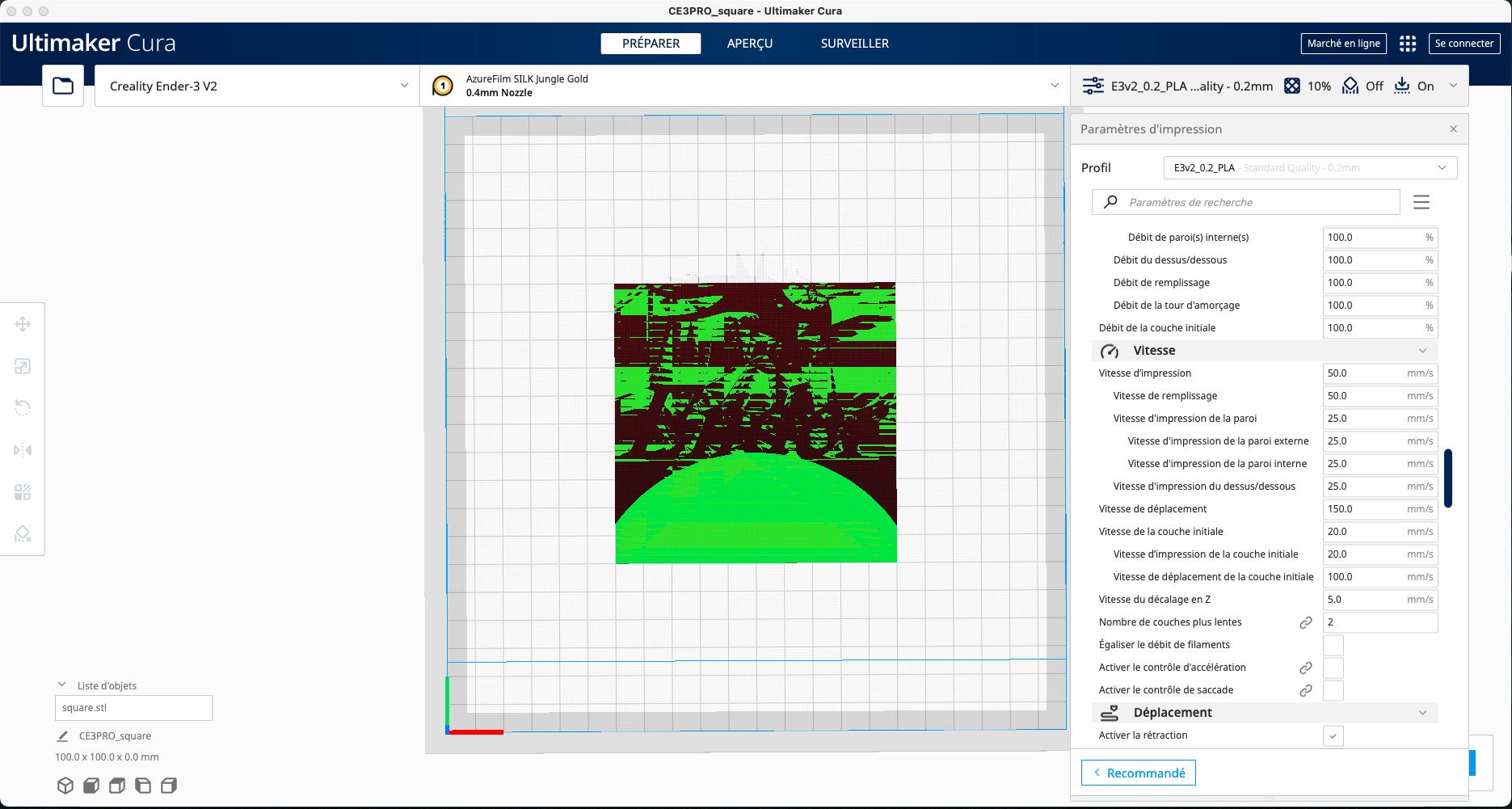1512x809 pixels.
Task: Edit Vitesse d'impression value field
Action: [x=1380, y=373]
